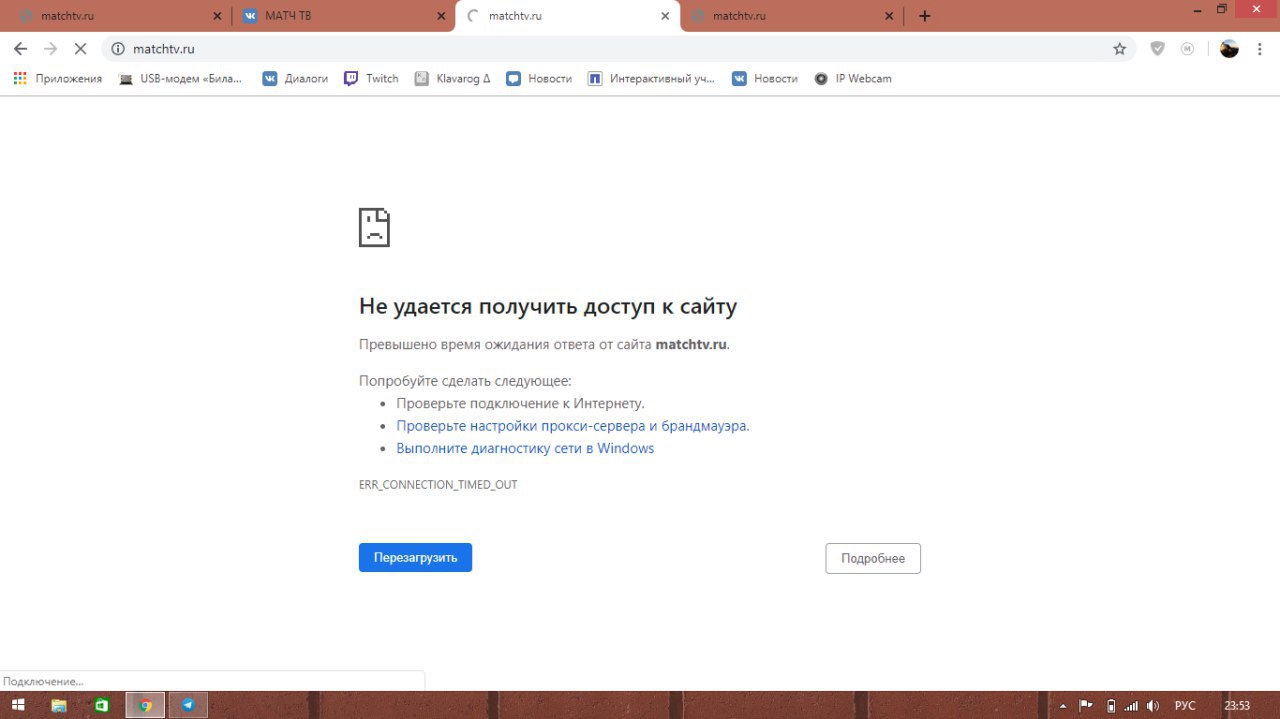Open the Приложения apps shortcut
Image resolution: width=1280 pixels, height=719 pixels.
tap(57, 78)
